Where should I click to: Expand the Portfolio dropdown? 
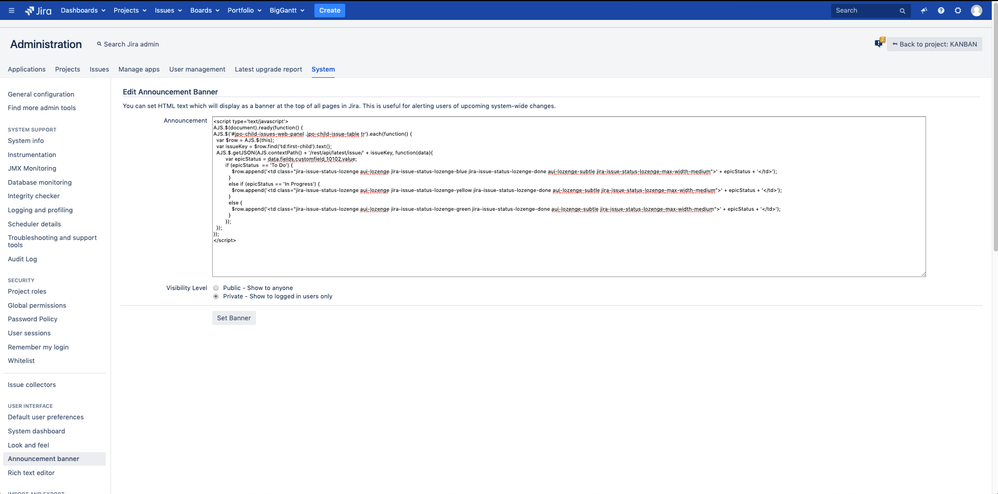click(244, 10)
